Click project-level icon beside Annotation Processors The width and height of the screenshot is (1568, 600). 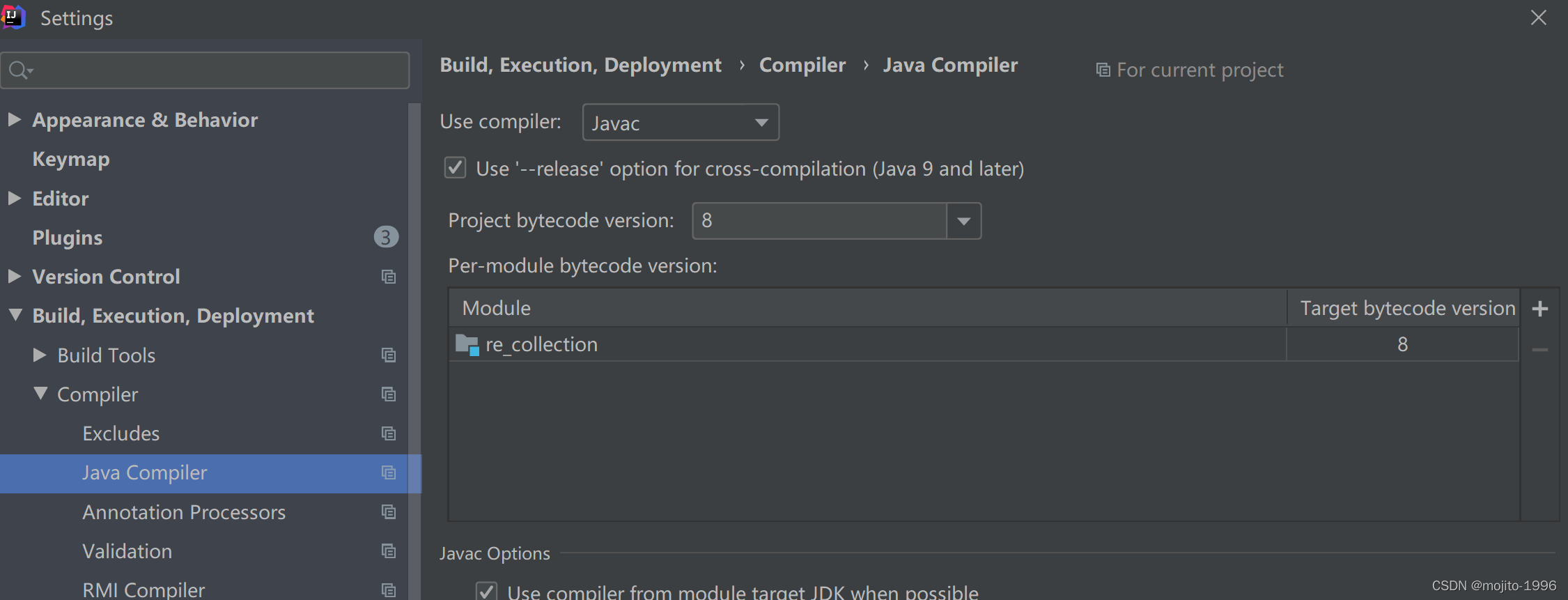pyautogui.click(x=389, y=511)
